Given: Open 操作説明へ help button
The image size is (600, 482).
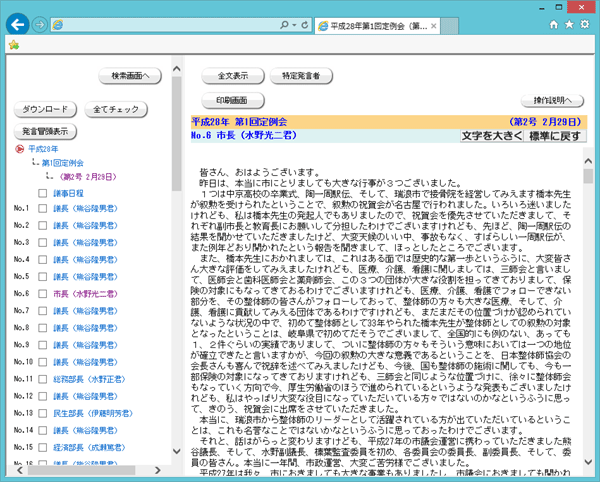Looking at the screenshot, I should (552, 101).
